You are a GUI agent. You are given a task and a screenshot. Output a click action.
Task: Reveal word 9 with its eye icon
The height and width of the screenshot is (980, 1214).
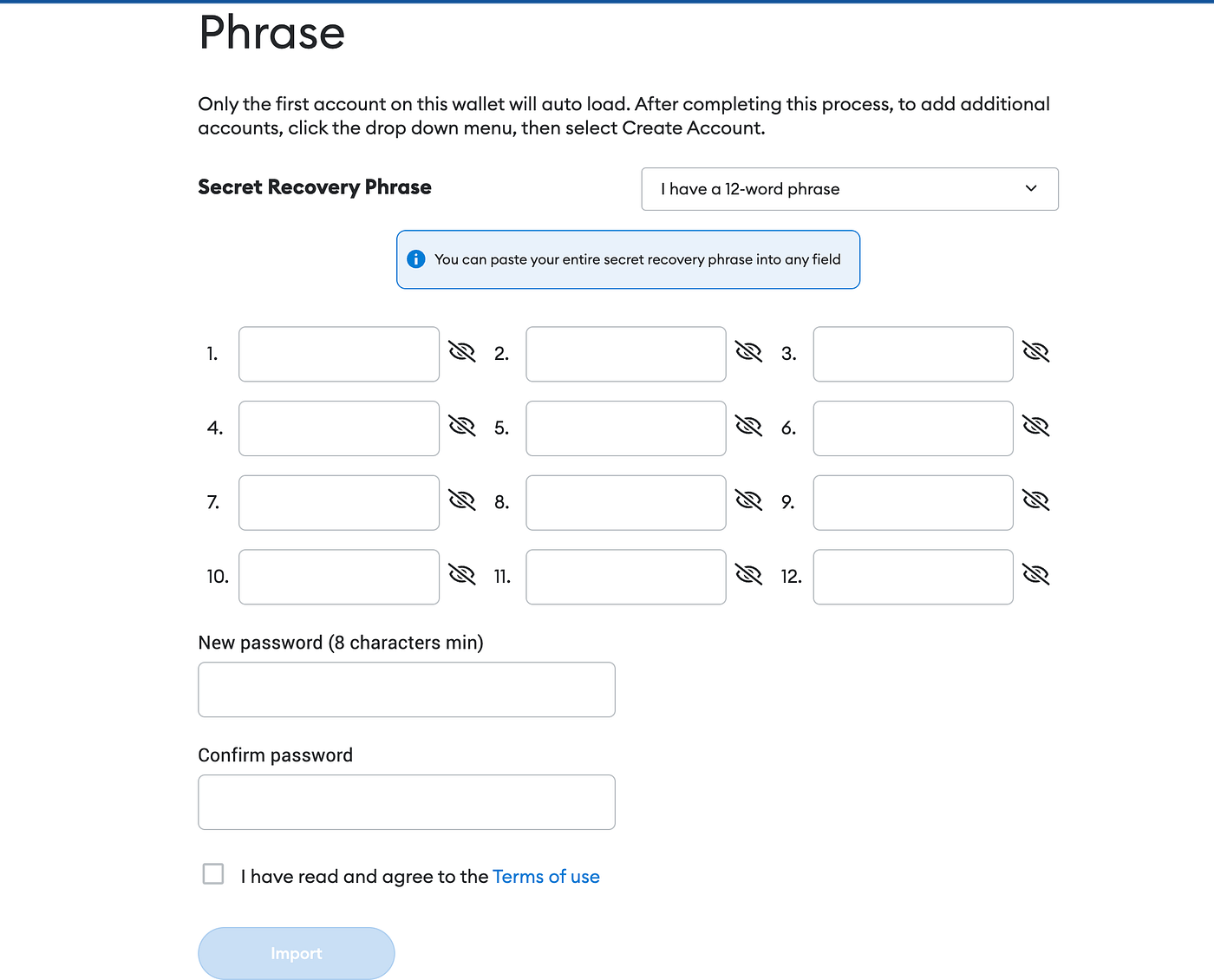1035,500
